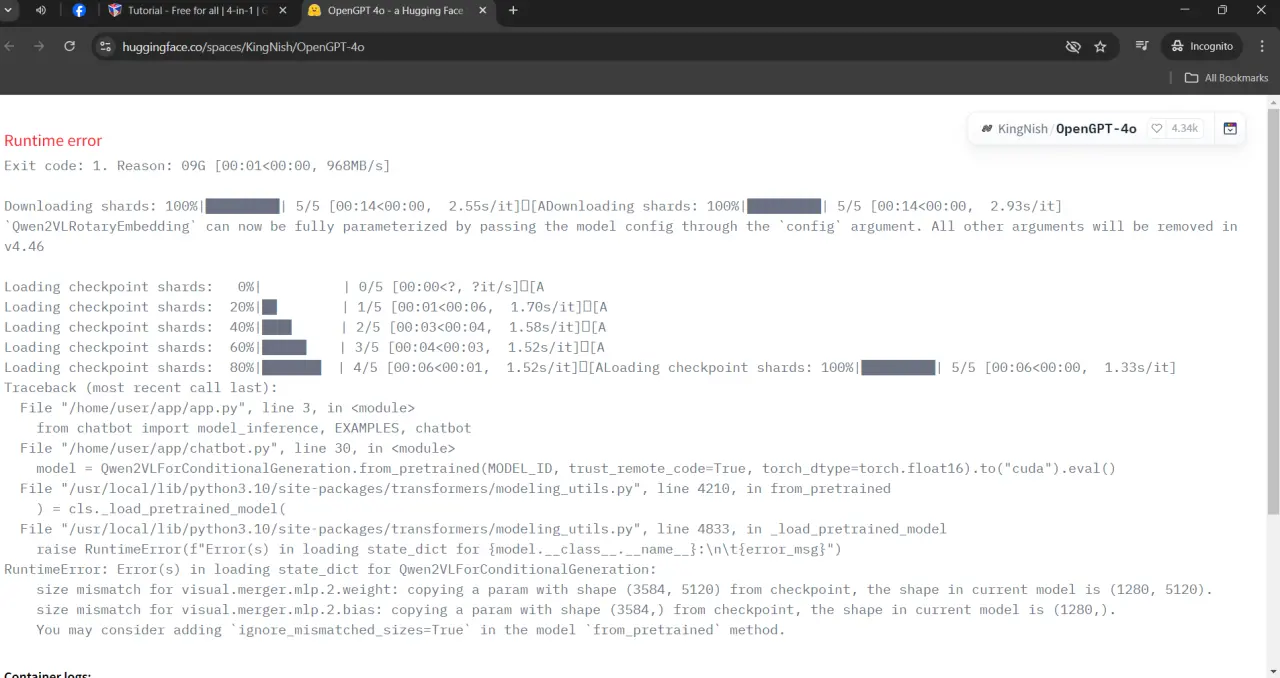Go back to the previous page
Screen dimensions: 1280x678
[x=10, y=46]
